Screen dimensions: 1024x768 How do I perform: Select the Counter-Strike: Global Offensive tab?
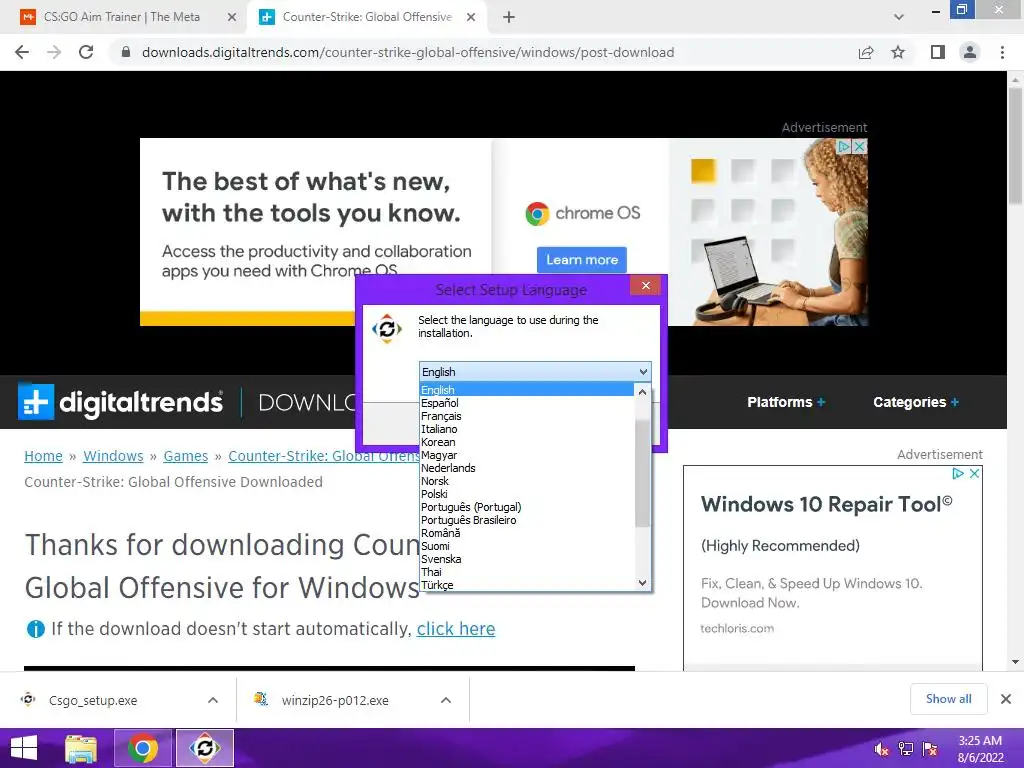[366, 17]
